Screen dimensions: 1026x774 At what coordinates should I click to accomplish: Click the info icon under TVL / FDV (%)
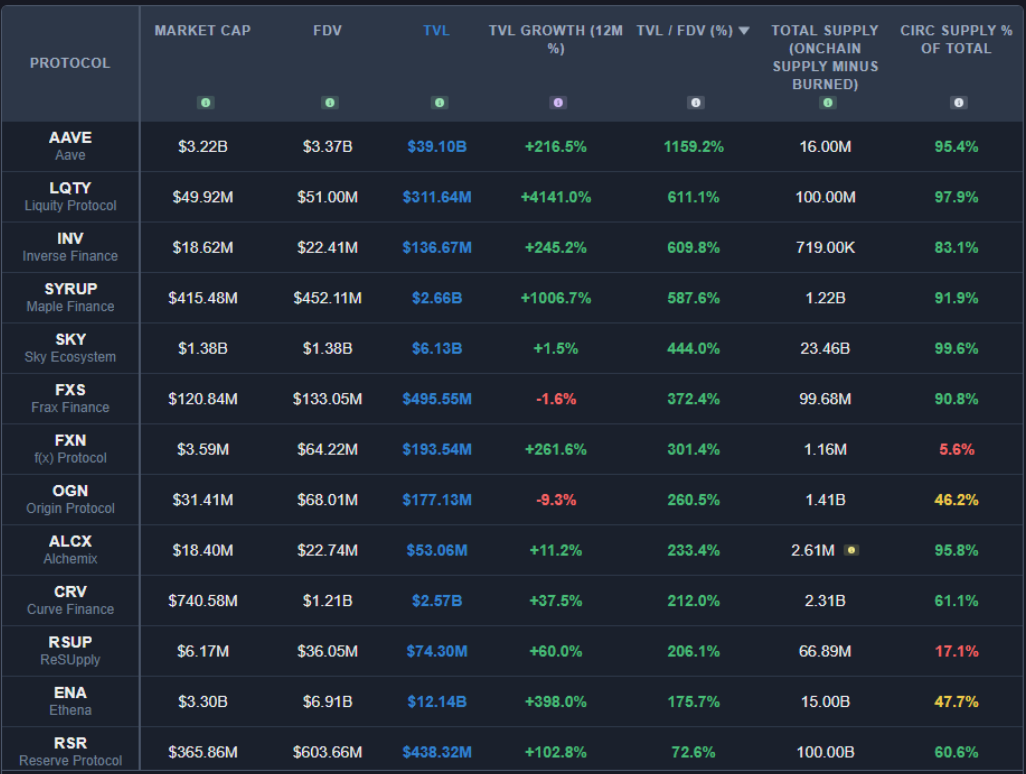(x=695, y=102)
